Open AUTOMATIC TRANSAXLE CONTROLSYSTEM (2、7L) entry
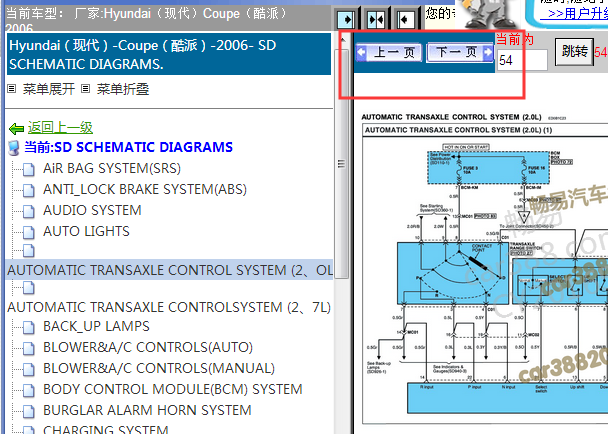Screen dimensions: 608x434 point(169,307)
